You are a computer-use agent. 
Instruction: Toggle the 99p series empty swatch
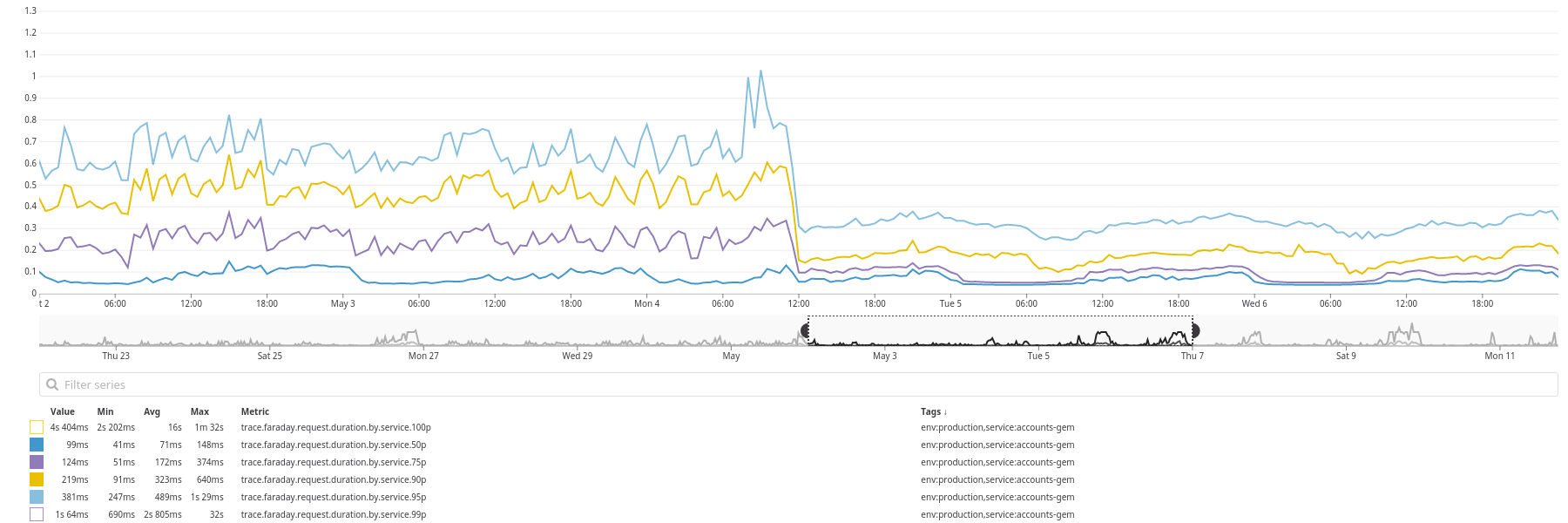pos(37,514)
